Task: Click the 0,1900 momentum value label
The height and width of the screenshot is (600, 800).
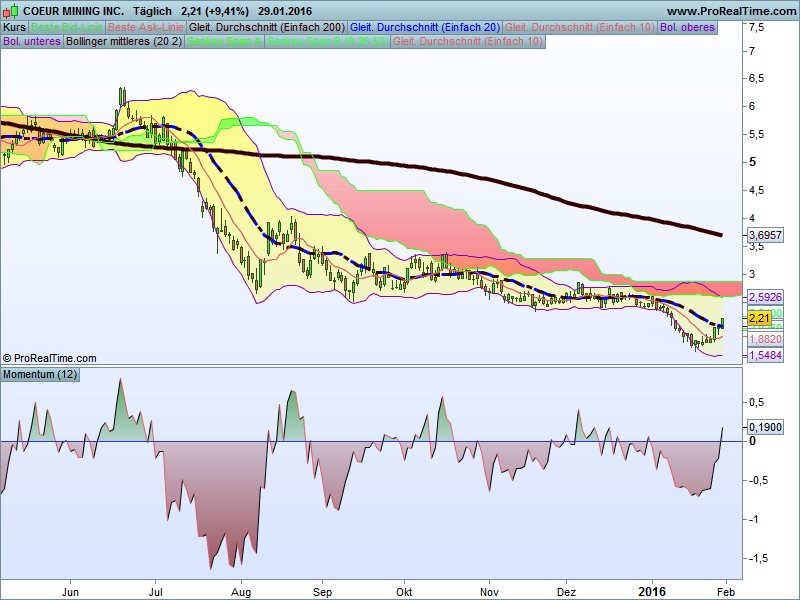Action: pyautogui.click(x=765, y=427)
